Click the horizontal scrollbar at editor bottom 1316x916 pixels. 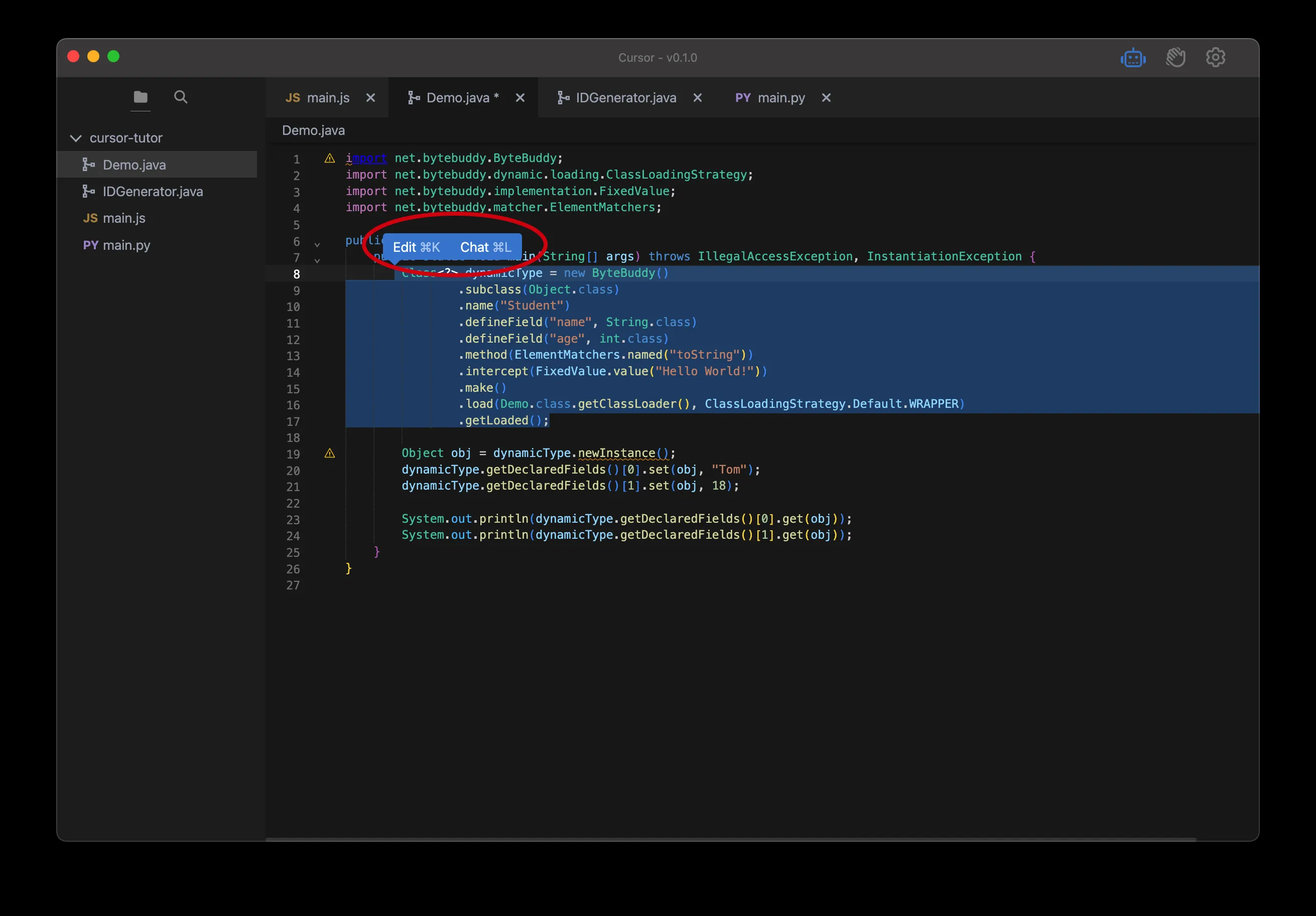[730, 839]
